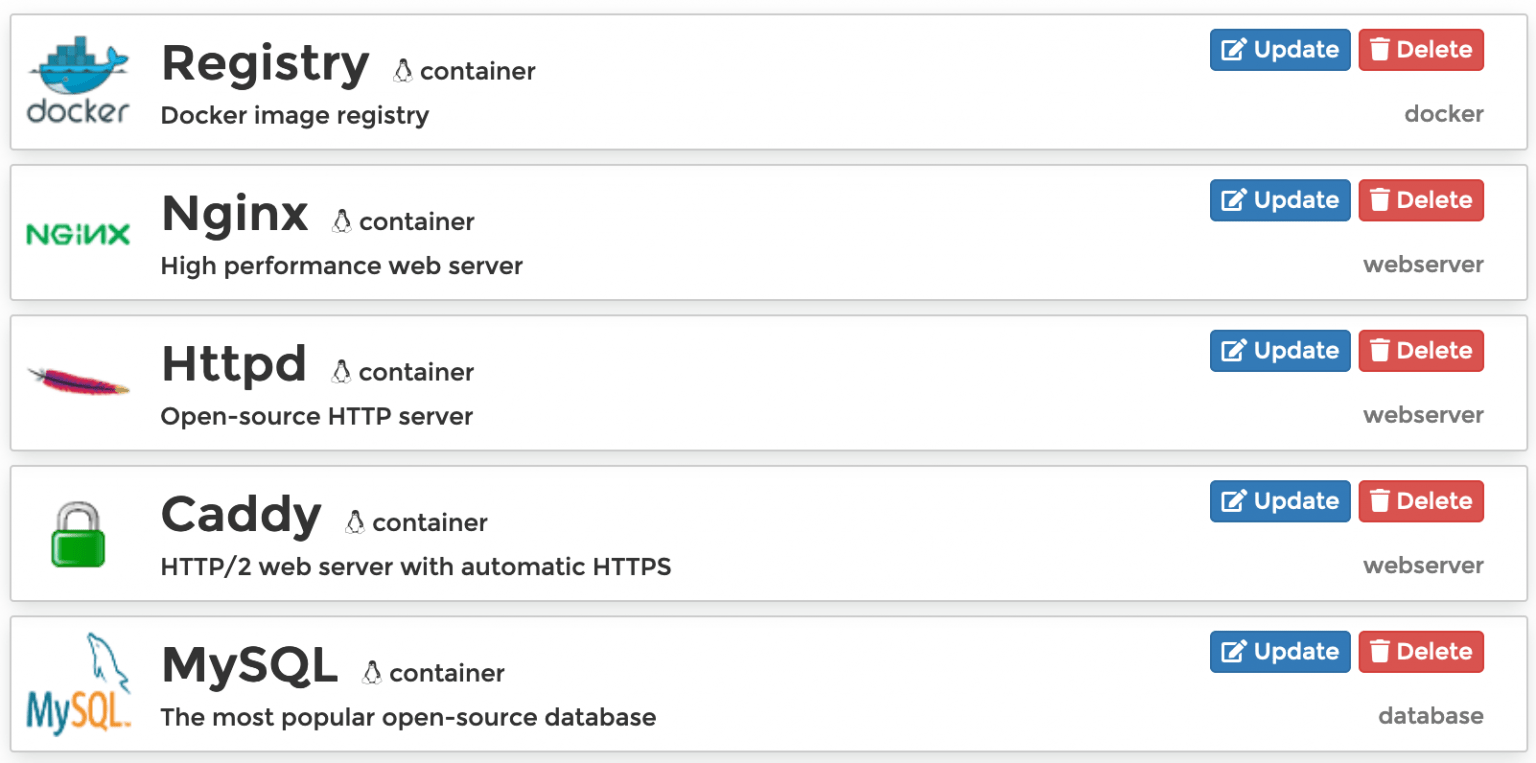Click the Caddy title heading
Screen dimensions: 1536x763
[241, 514]
